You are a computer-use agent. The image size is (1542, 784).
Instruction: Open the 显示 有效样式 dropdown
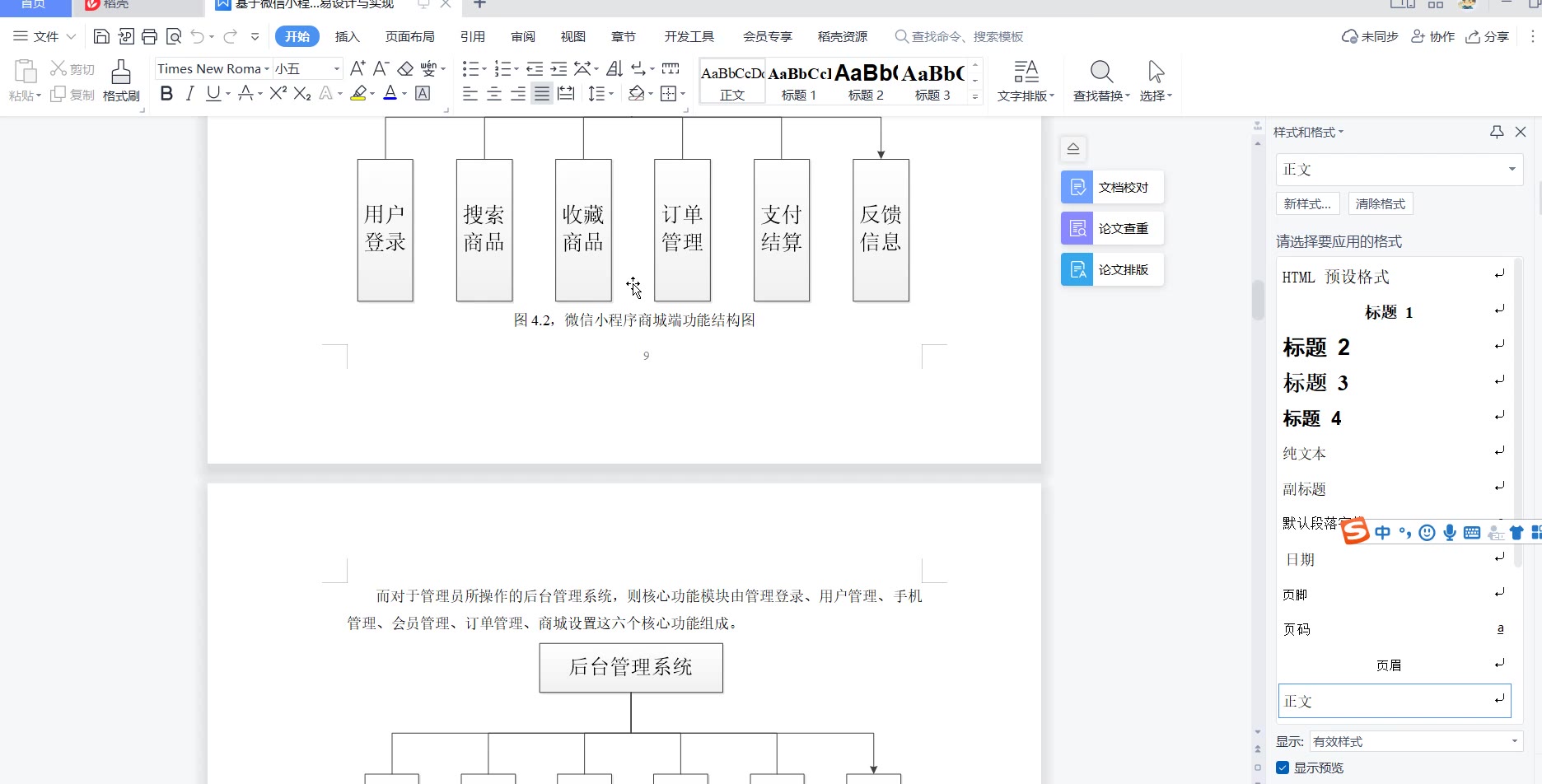[1514, 741]
